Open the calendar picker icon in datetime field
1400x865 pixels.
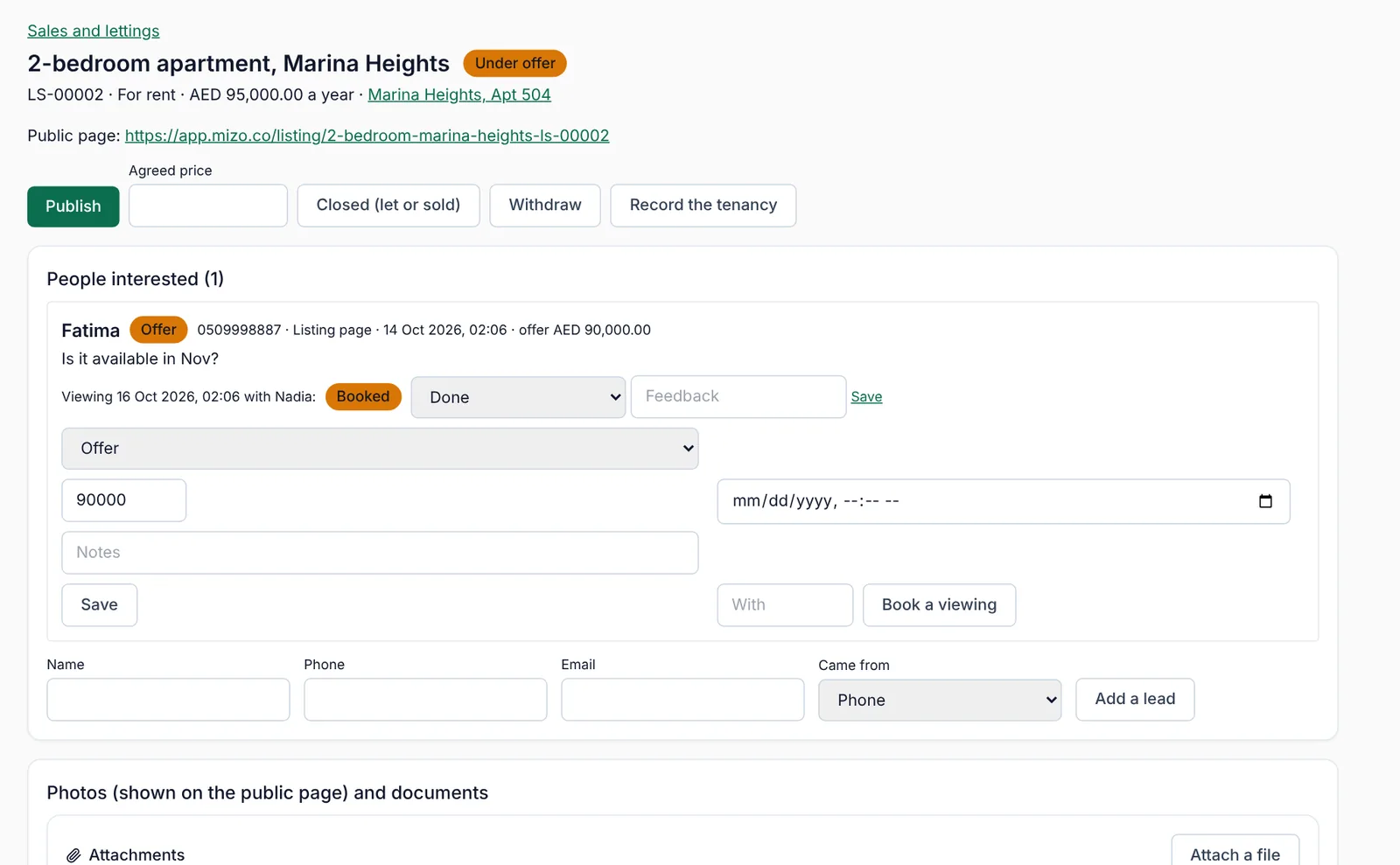[1265, 501]
